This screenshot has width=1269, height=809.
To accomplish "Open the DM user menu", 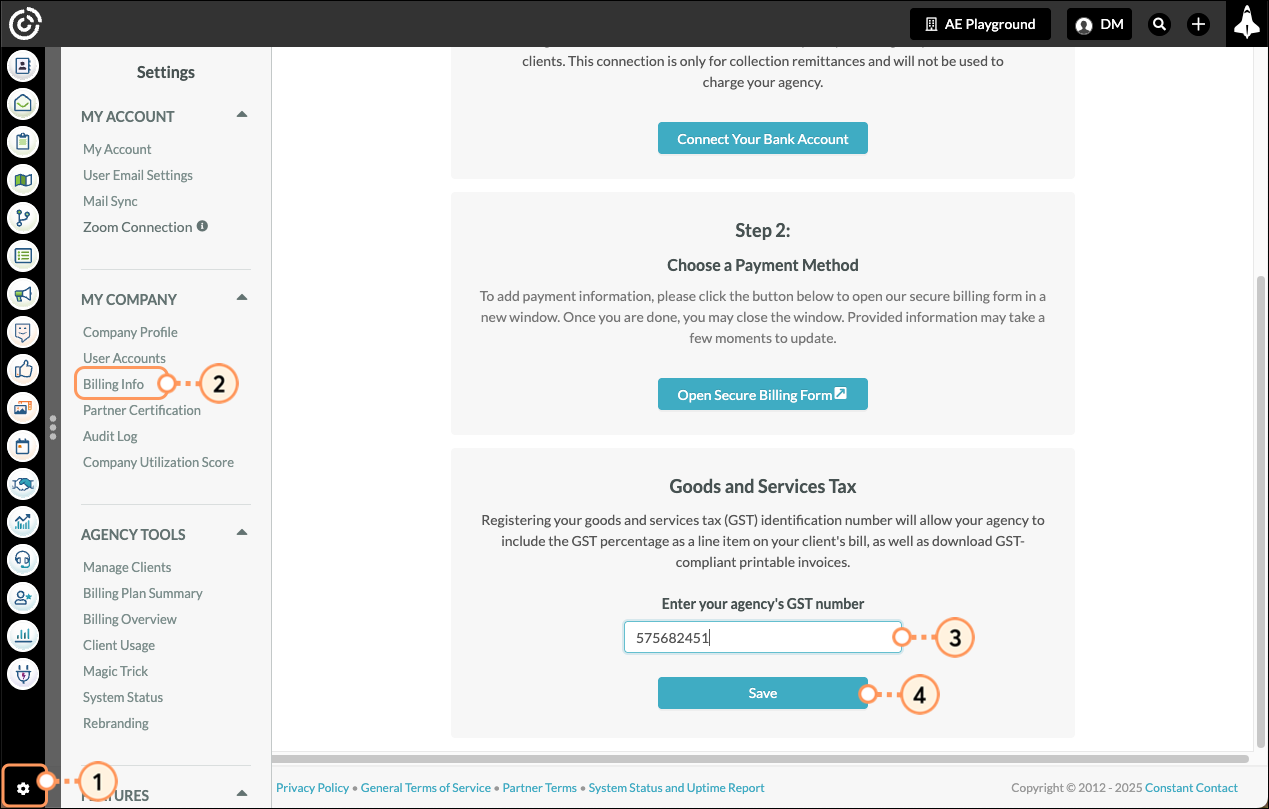I will (1099, 24).
